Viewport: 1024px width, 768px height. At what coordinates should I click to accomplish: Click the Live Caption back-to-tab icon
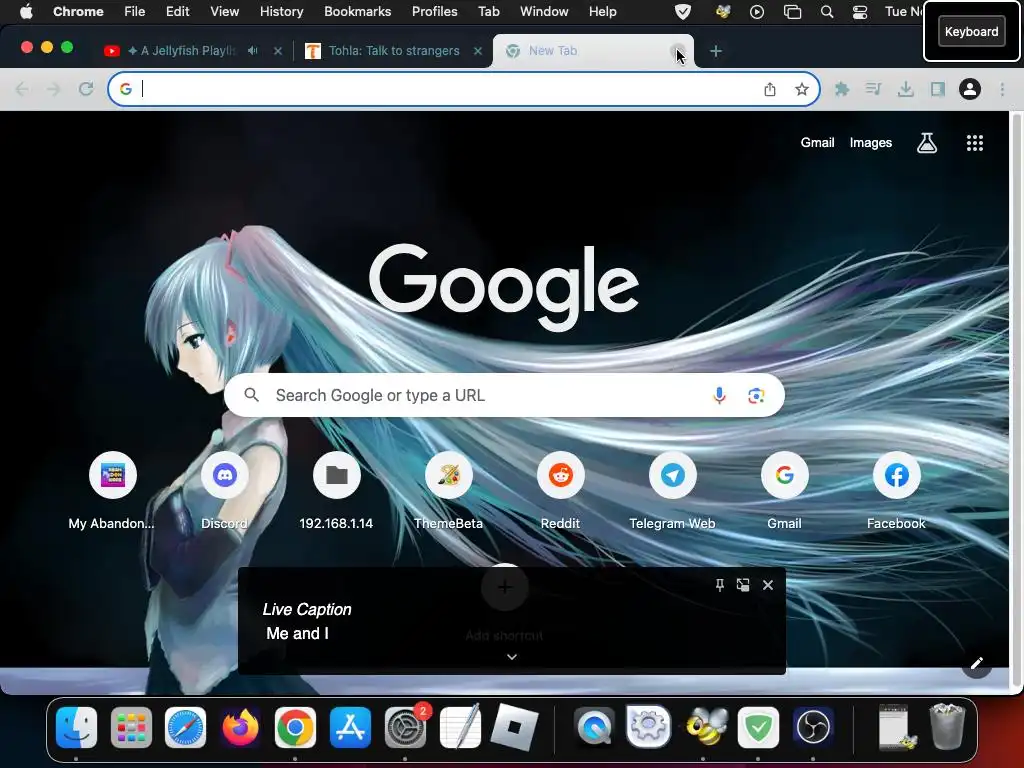point(743,585)
